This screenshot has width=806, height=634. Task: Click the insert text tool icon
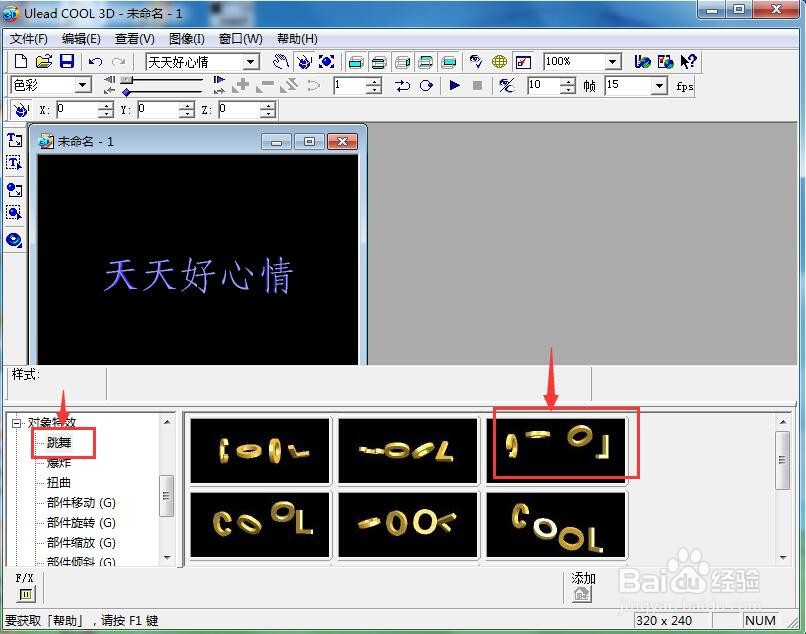click(x=14, y=139)
